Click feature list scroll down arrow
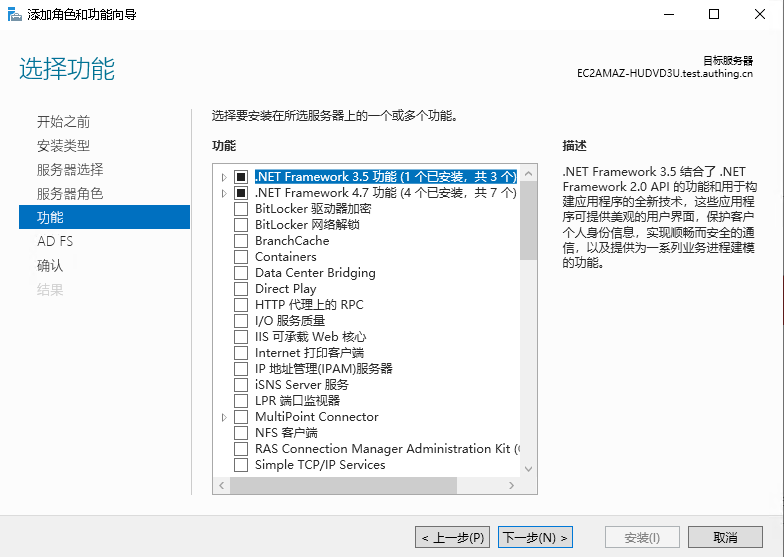This screenshot has width=784, height=557. (528, 469)
